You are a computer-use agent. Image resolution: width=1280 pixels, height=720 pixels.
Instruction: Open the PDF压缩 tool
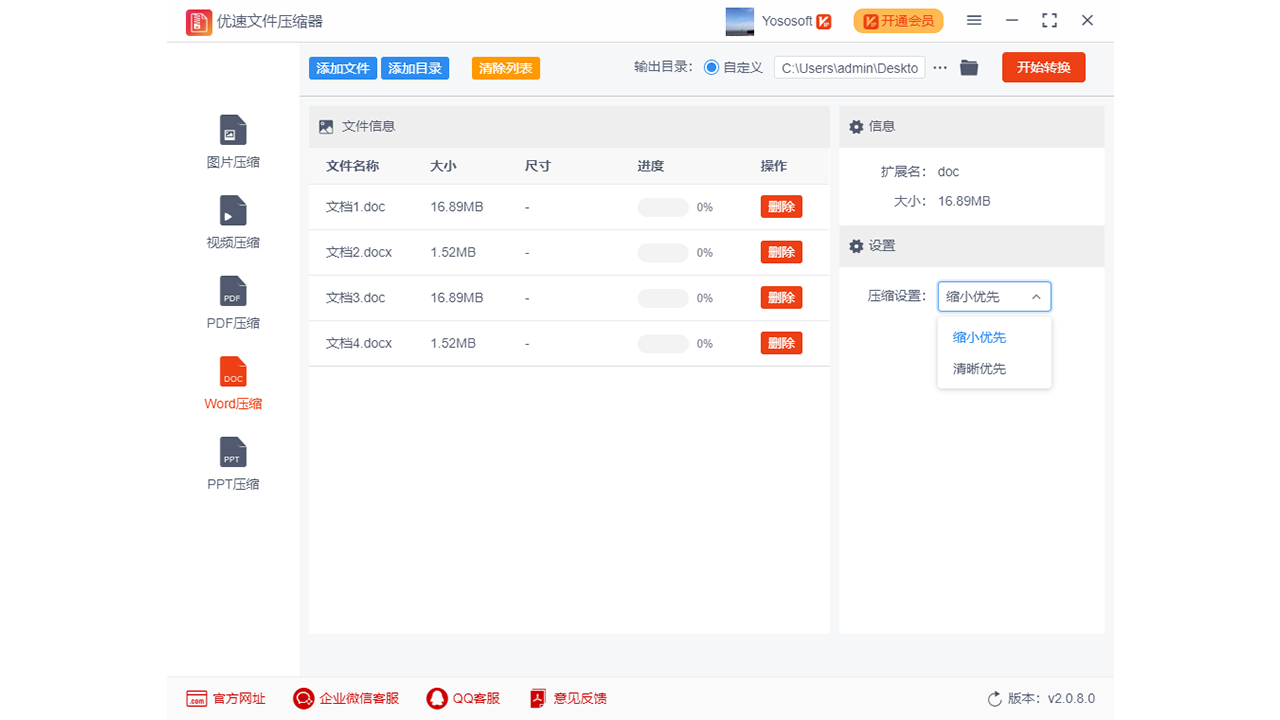click(x=232, y=302)
